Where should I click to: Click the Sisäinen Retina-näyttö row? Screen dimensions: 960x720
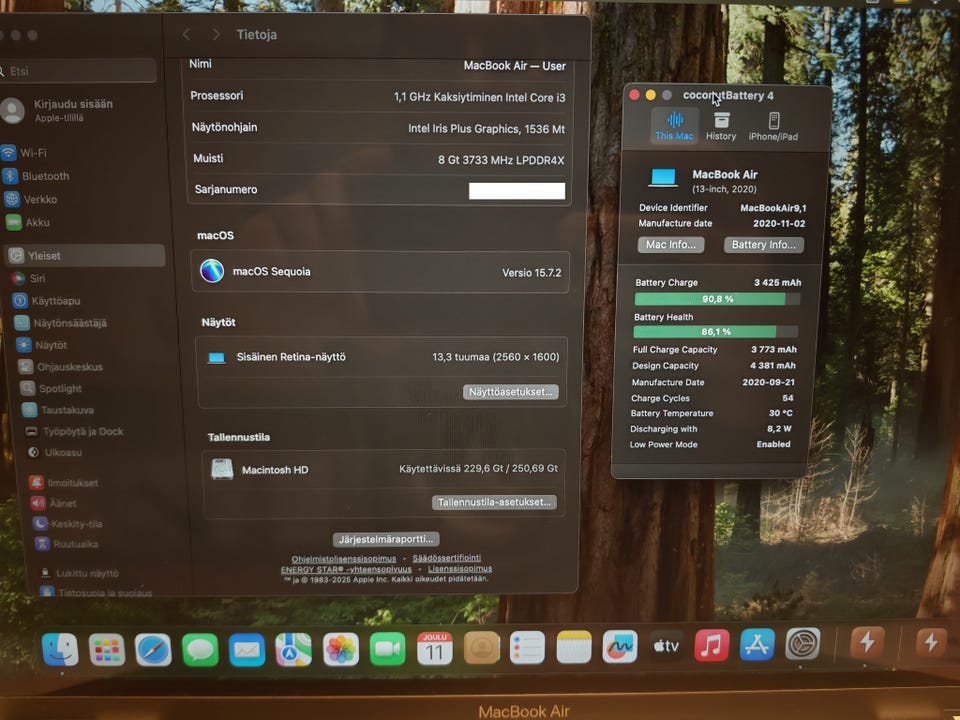(x=381, y=357)
